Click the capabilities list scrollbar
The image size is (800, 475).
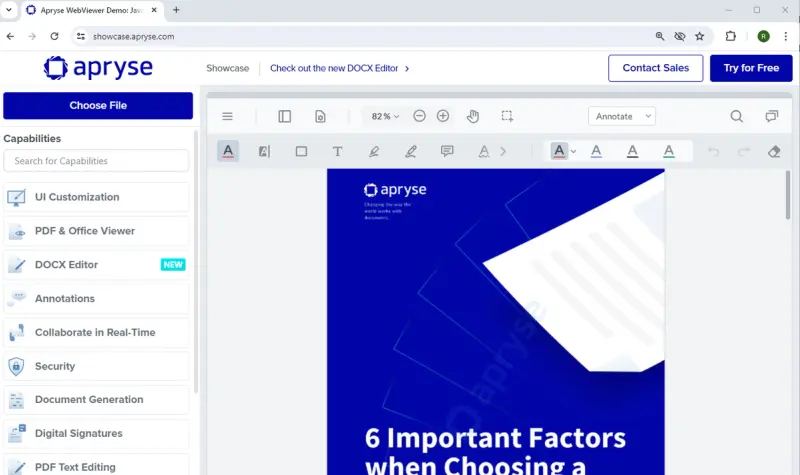(196, 261)
